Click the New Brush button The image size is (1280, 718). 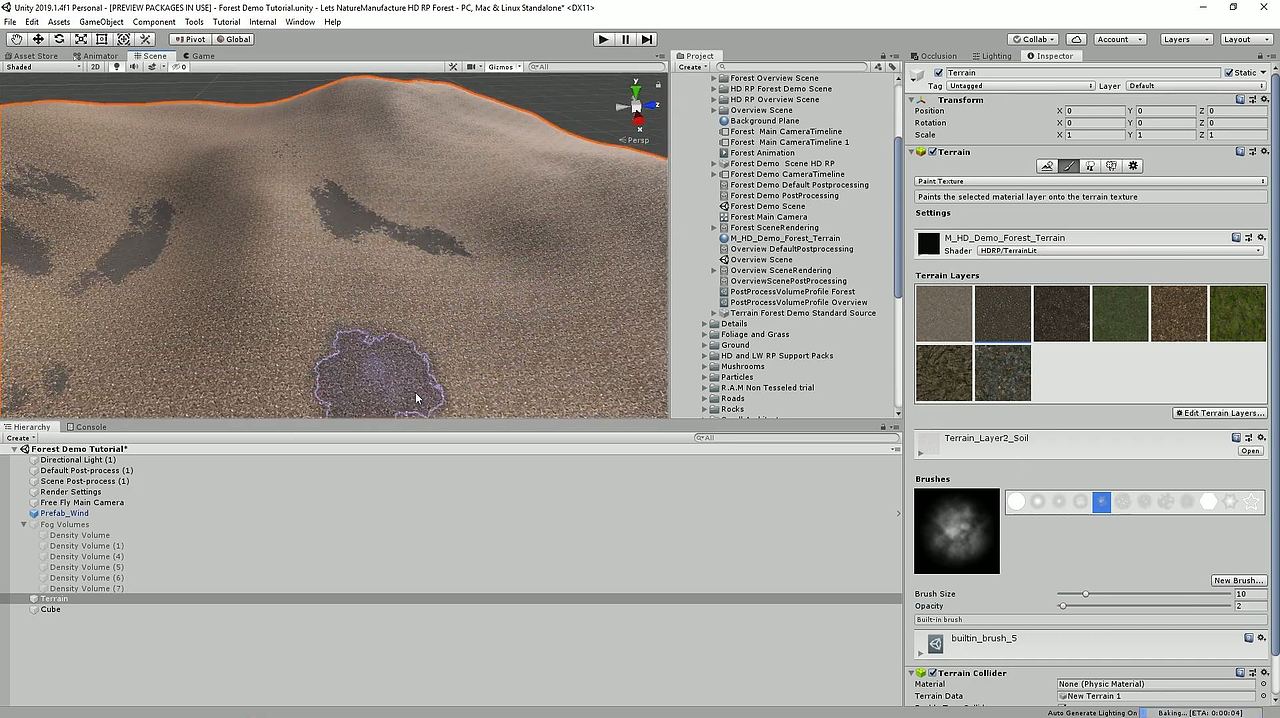click(x=1237, y=580)
